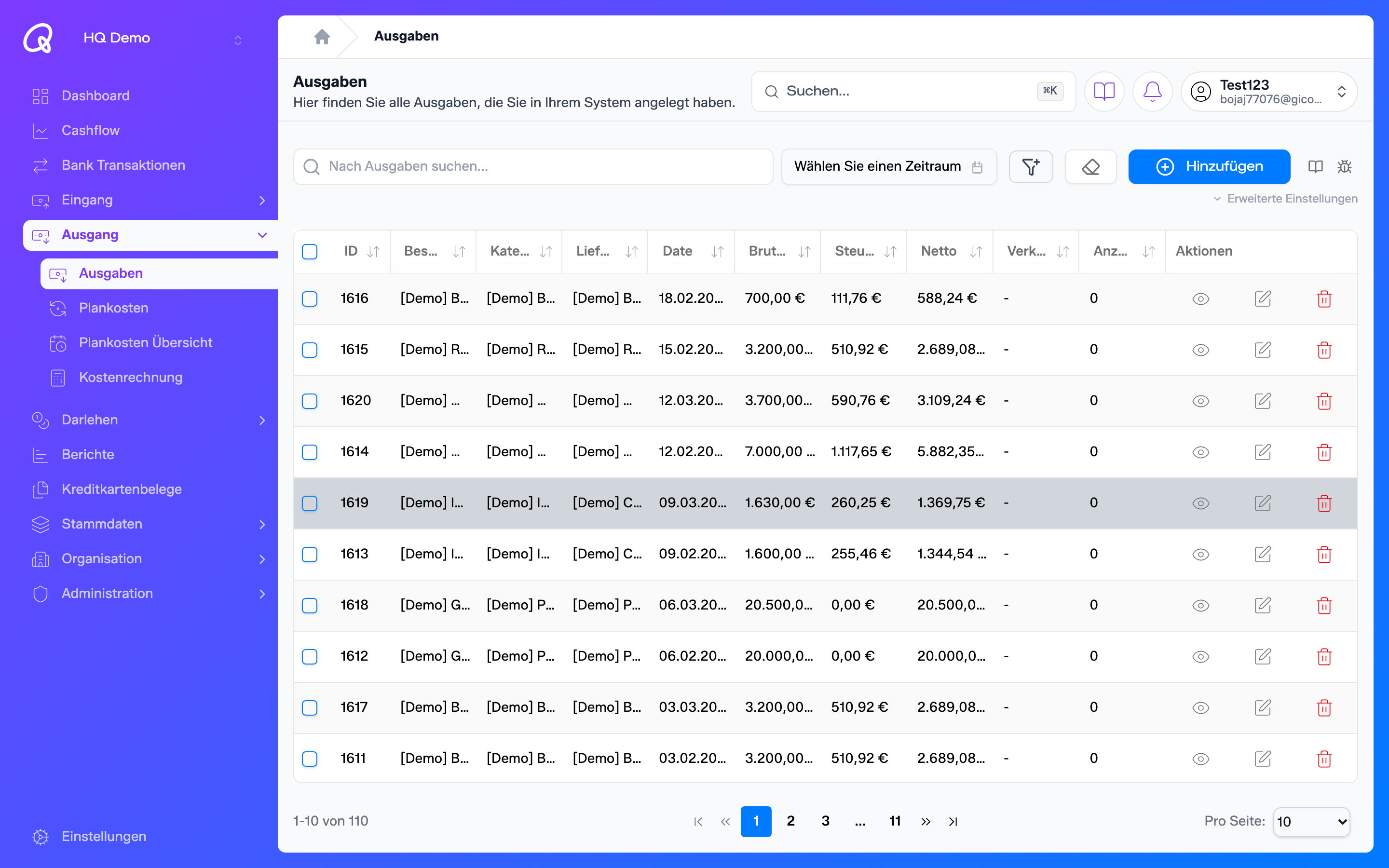Sort by the Netto column
The image size is (1389, 868).
[x=976, y=251]
